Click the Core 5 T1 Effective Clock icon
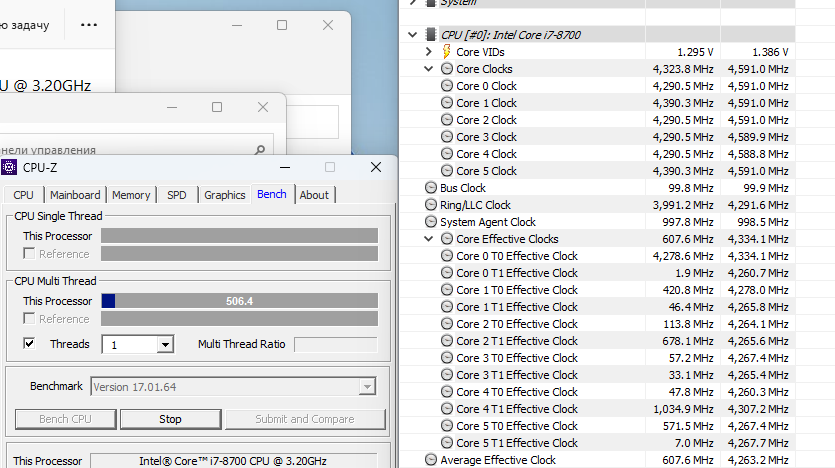This screenshot has height=468, width=835. (447, 443)
